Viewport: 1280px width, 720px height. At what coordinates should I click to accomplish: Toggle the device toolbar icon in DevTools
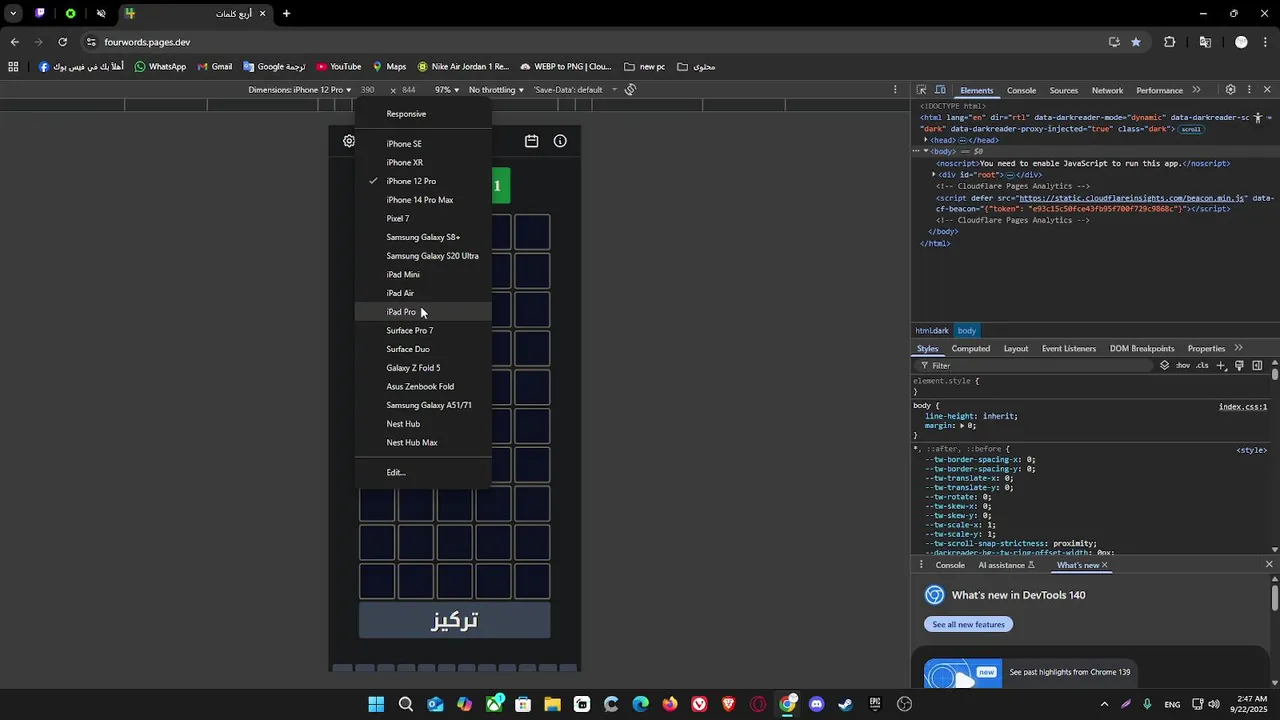coord(940,90)
